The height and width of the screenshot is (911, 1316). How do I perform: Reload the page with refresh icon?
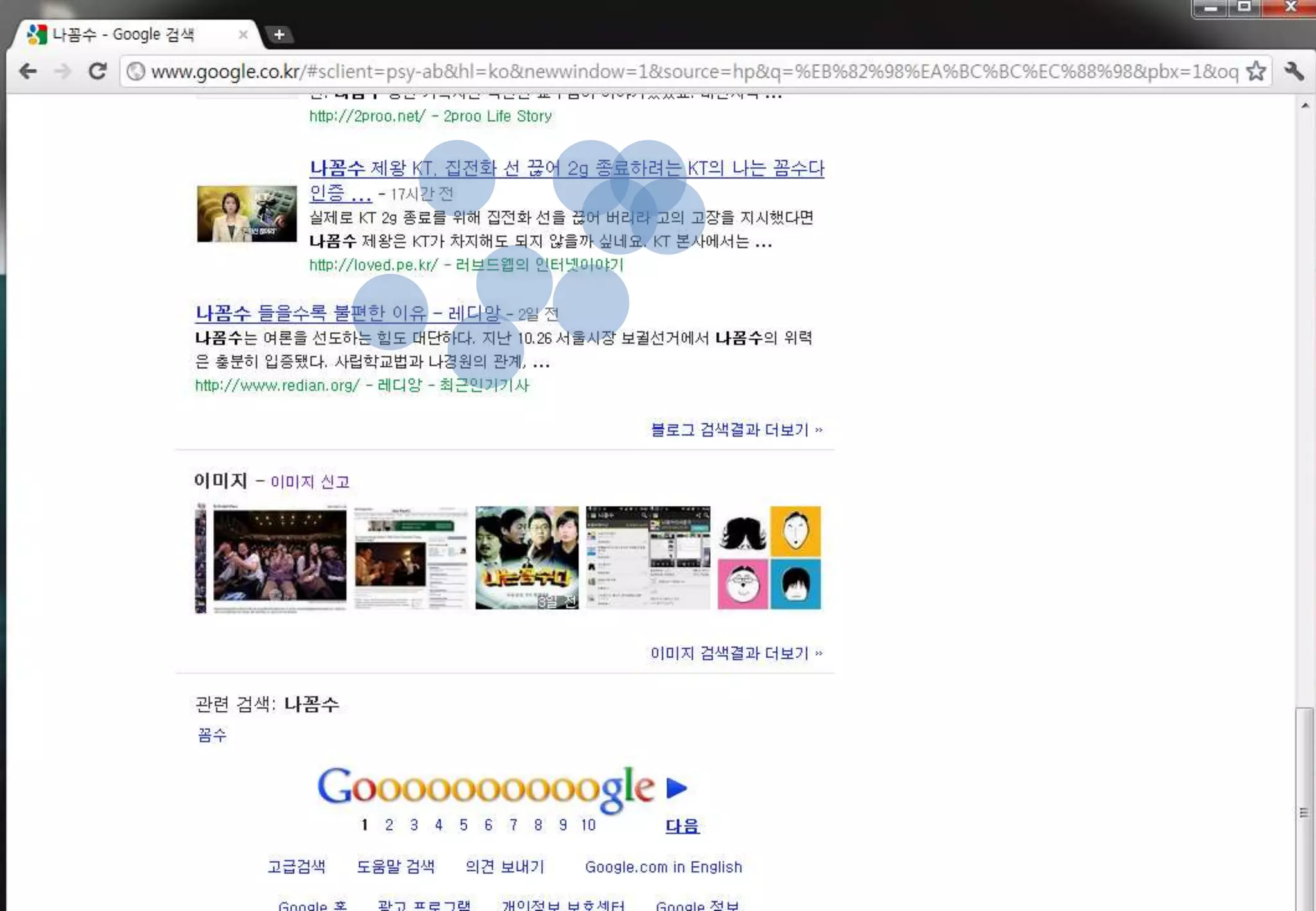(98, 71)
